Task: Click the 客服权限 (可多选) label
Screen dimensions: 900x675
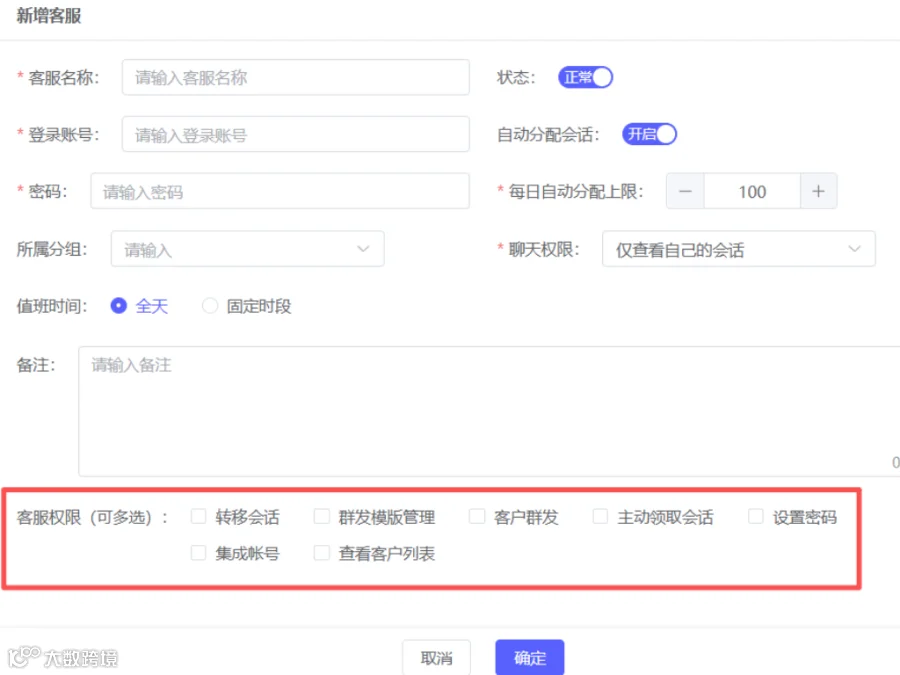Action: pyautogui.click(x=92, y=517)
